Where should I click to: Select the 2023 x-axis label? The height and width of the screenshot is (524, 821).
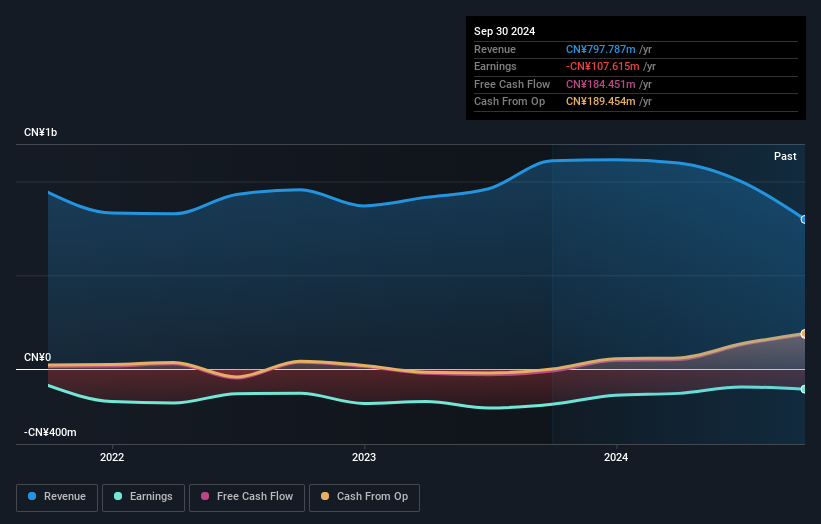pyautogui.click(x=364, y=457)
